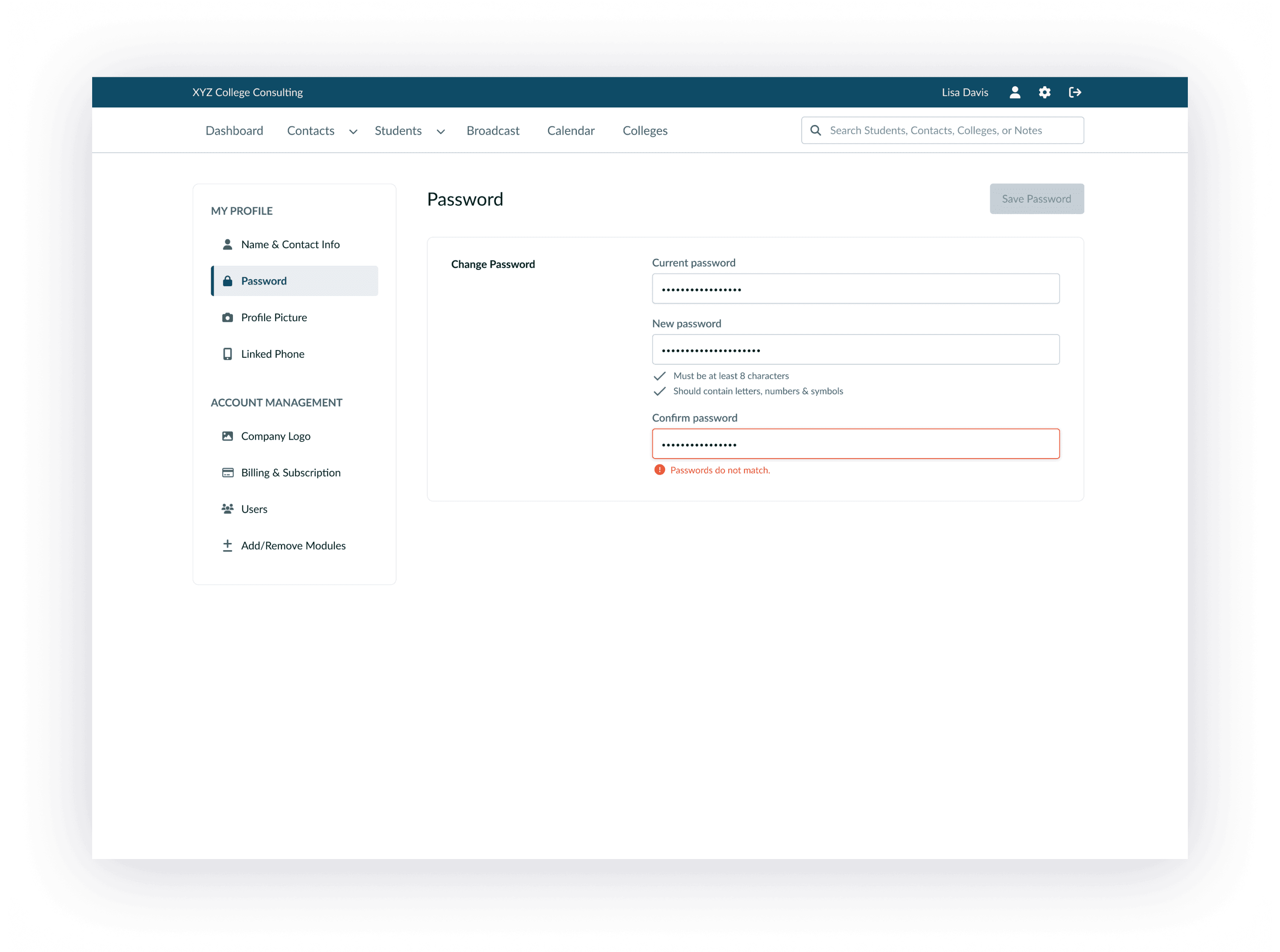
Task: Expand the Contacts dropdown chevron
Action: pyautogui.click(x=353, y=132)
